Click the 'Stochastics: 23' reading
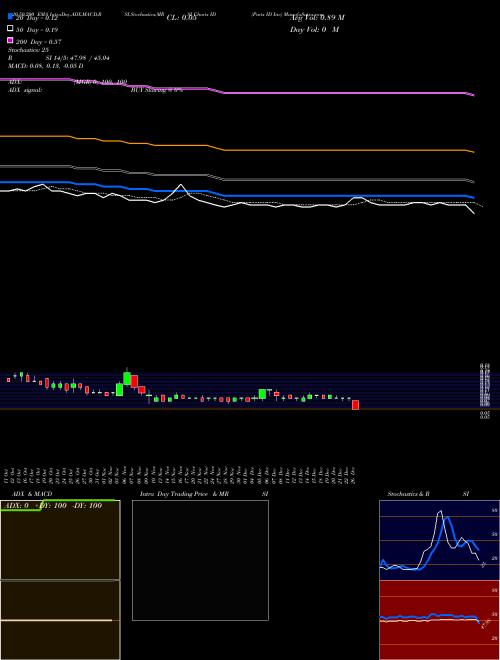The image size is (500, 660). (x=28, y=50)
